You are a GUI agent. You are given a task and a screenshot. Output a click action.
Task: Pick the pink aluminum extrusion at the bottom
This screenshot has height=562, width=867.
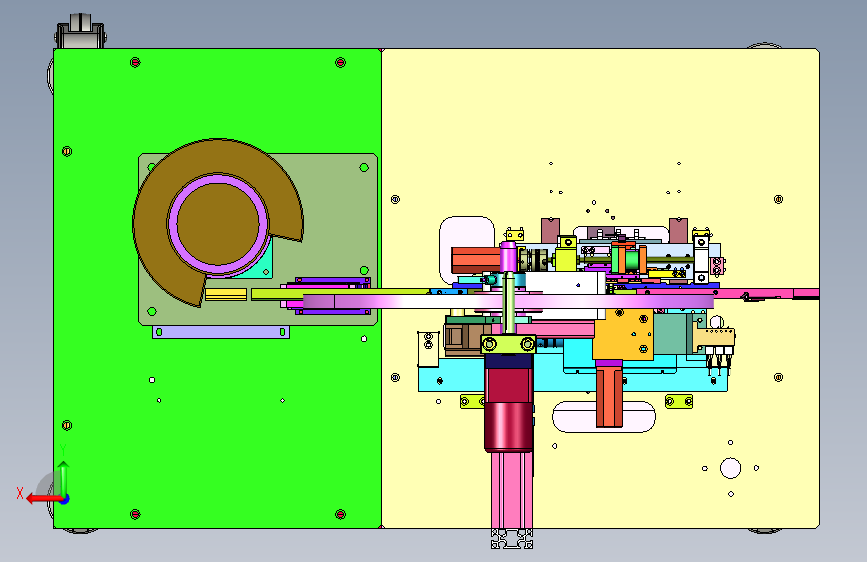tap(511, 490)
